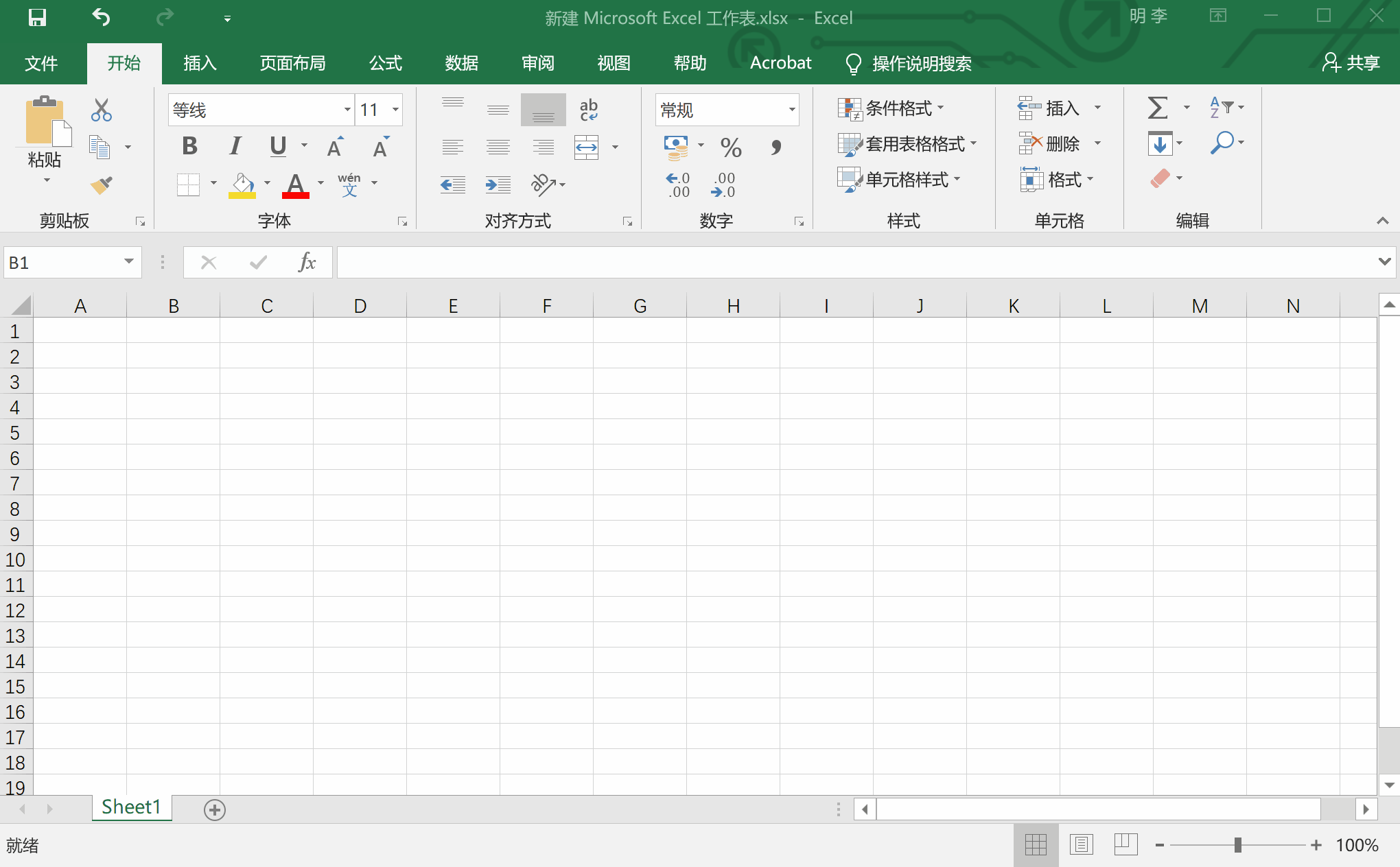Image resolution: width=1400 pixels, height=867 pixels.
Task: Switch to the 公式 ribbon tab
Action: (385, 63)
